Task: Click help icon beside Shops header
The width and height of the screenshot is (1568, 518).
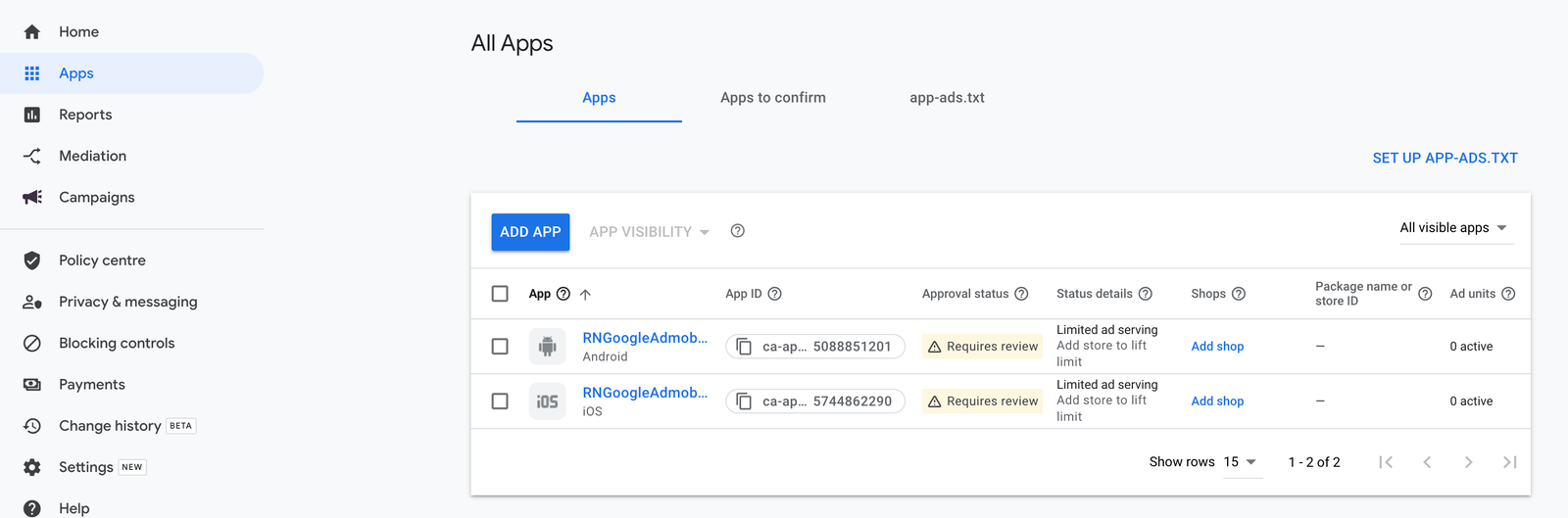Action: click(x=1239, y=294)
